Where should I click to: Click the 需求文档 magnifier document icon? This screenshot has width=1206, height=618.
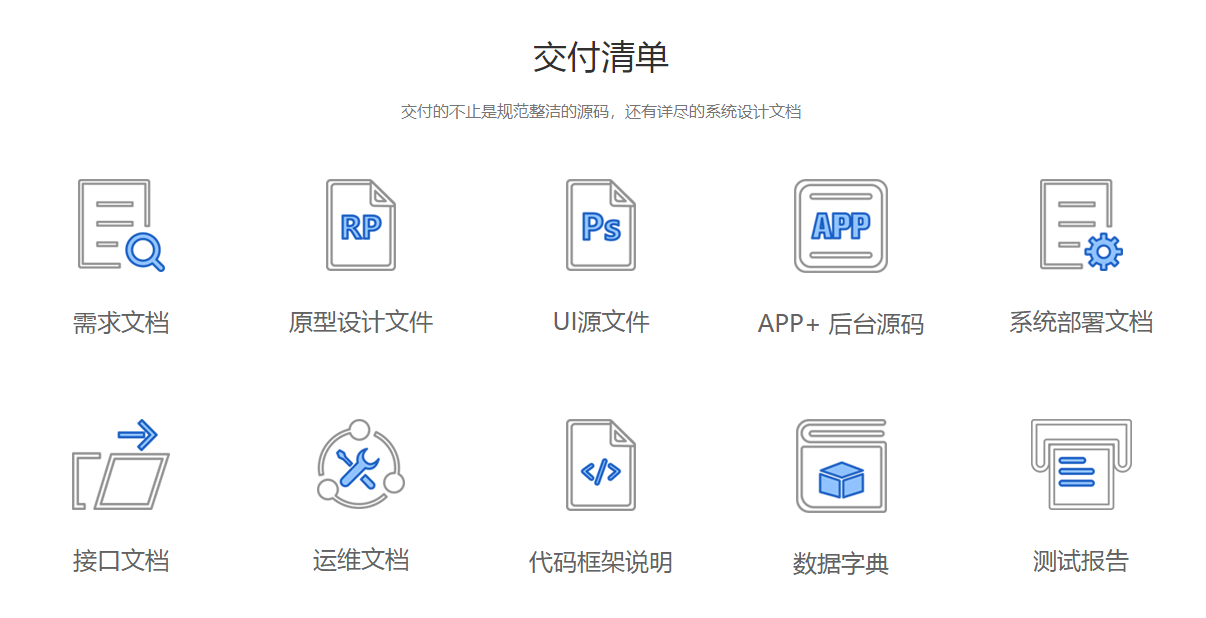point(120,225)
